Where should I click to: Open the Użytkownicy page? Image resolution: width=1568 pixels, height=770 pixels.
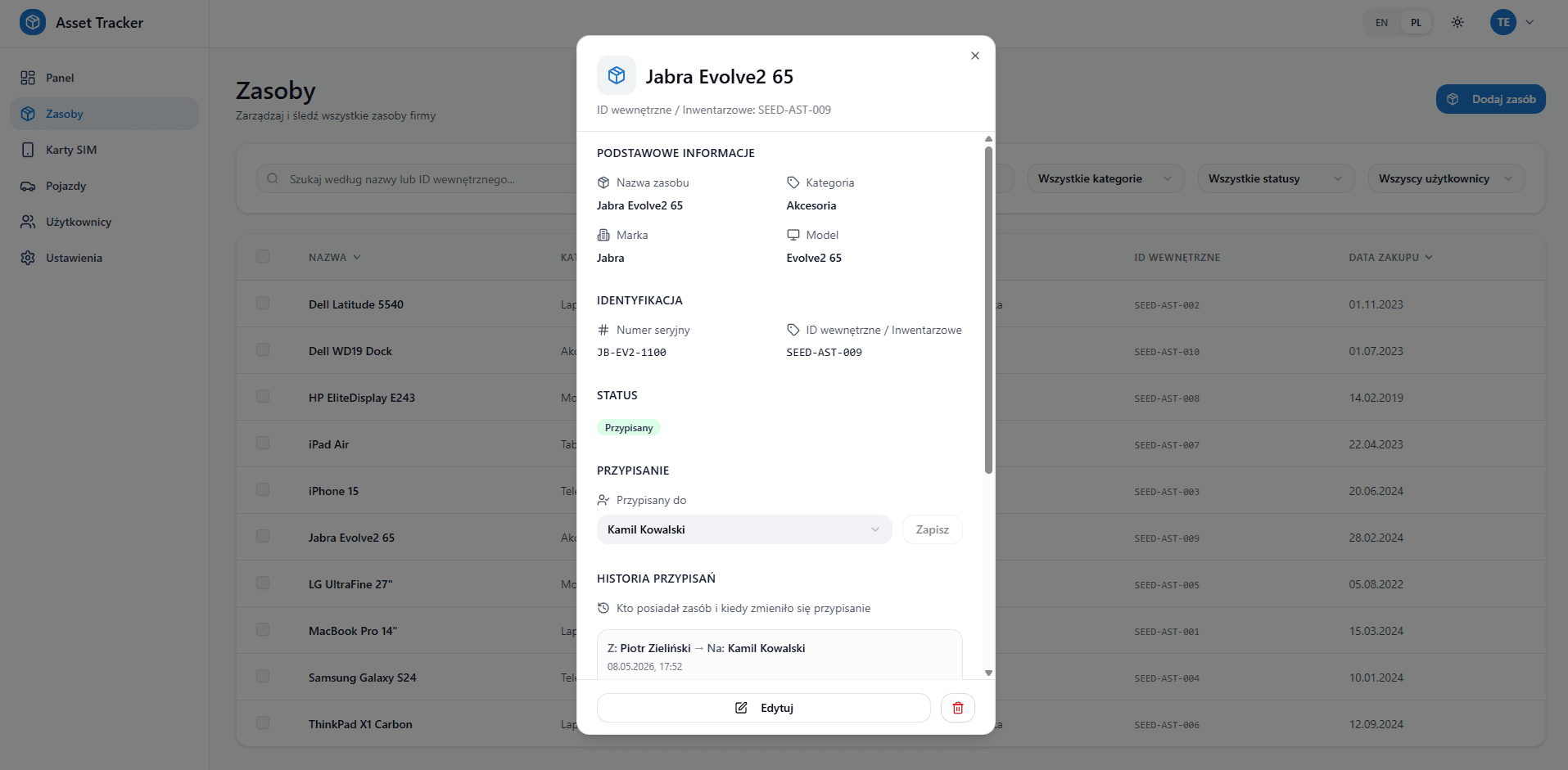pyautogui.click(x=104, y=222)
